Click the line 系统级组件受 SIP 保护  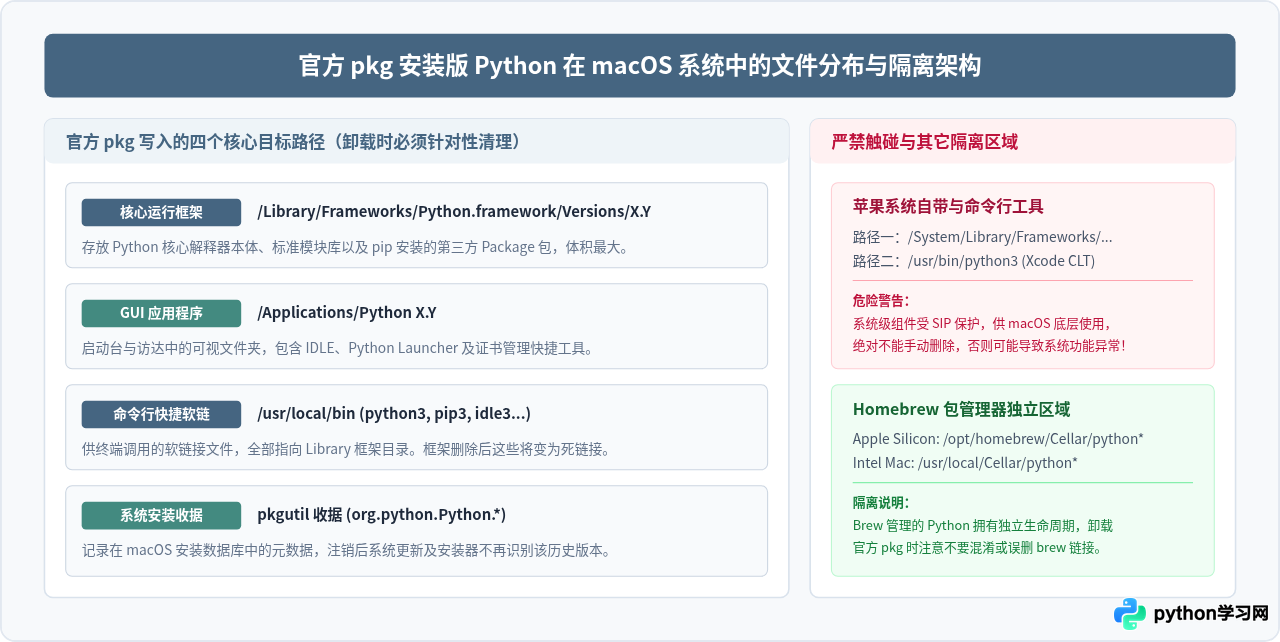[x=982, y=323]
